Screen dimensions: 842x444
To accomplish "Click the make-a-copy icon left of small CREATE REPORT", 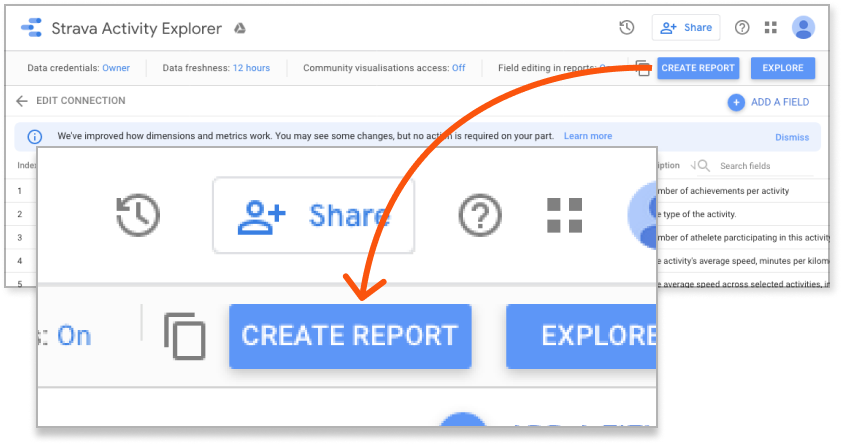I will pyautogui.click(x=643, y=68).
